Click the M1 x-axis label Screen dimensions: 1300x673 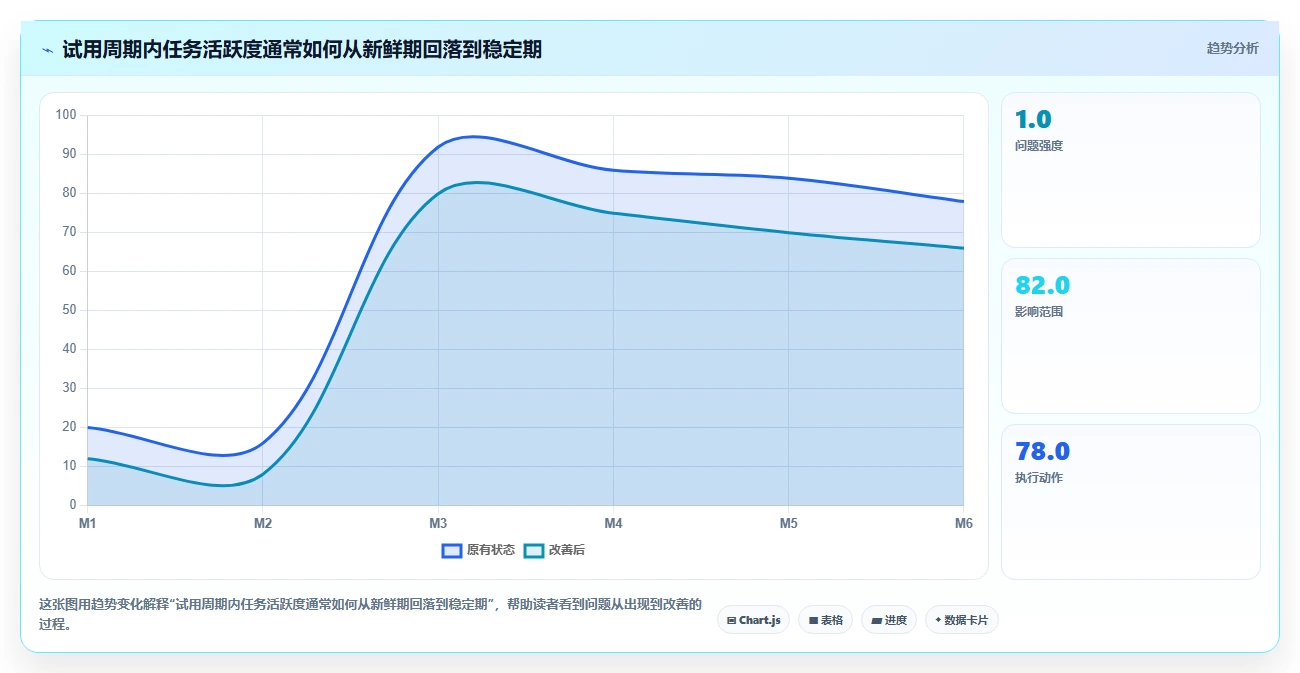(87, 523)
